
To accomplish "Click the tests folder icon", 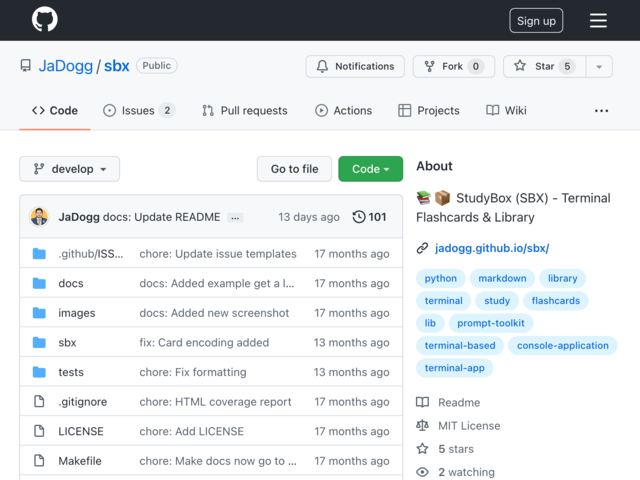I will [x=39, y=372].
